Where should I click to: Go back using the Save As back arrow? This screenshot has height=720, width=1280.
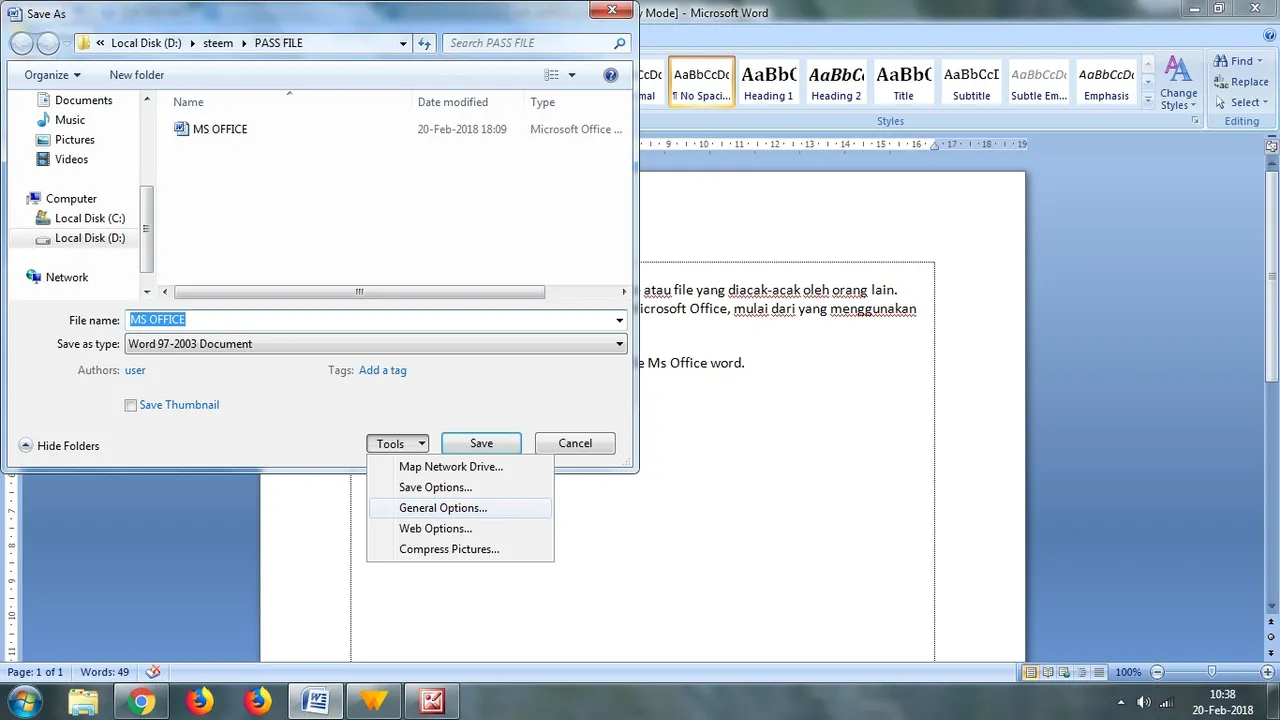(x=22, y=43)
